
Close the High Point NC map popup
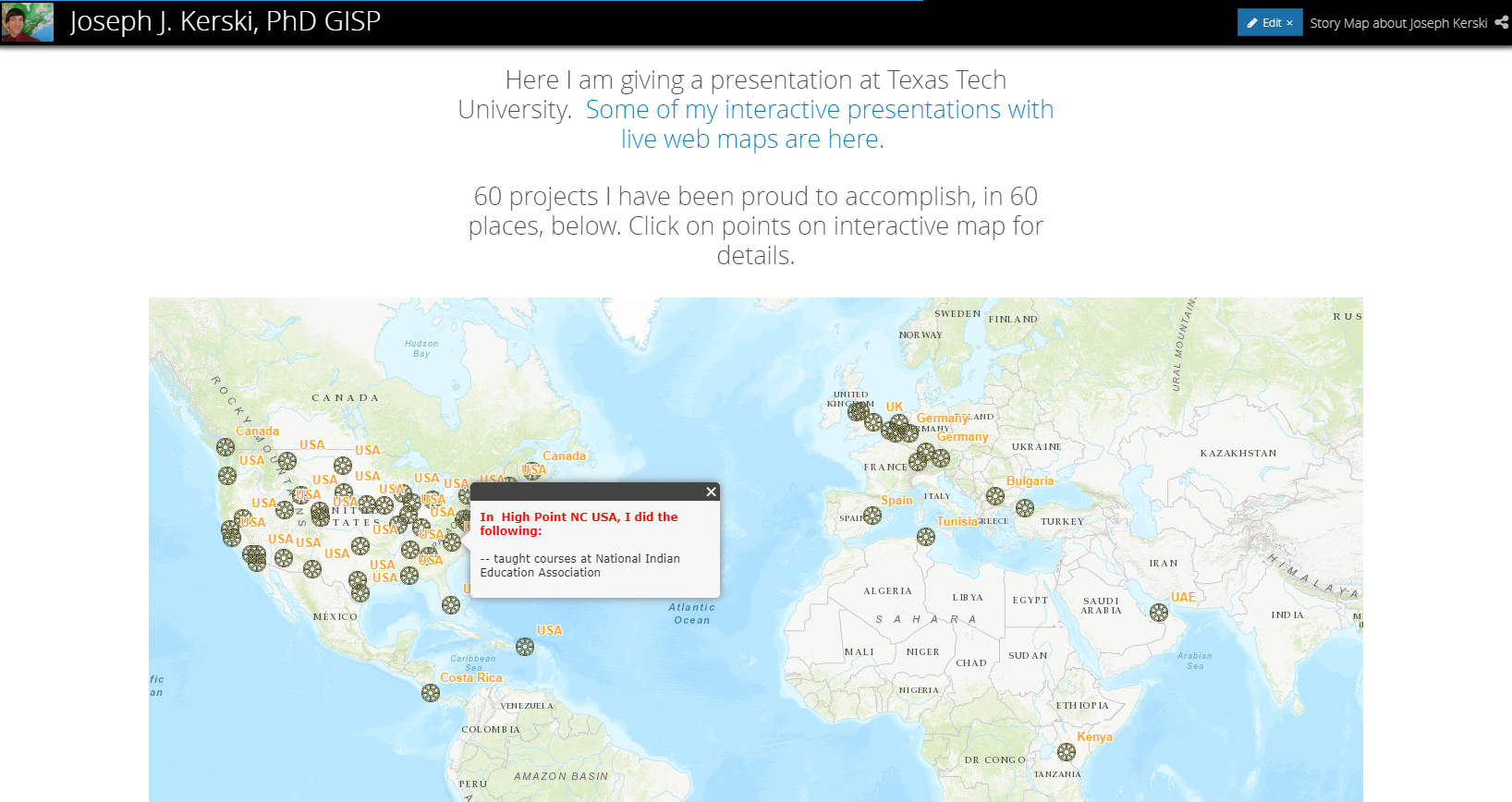point(711,492)
